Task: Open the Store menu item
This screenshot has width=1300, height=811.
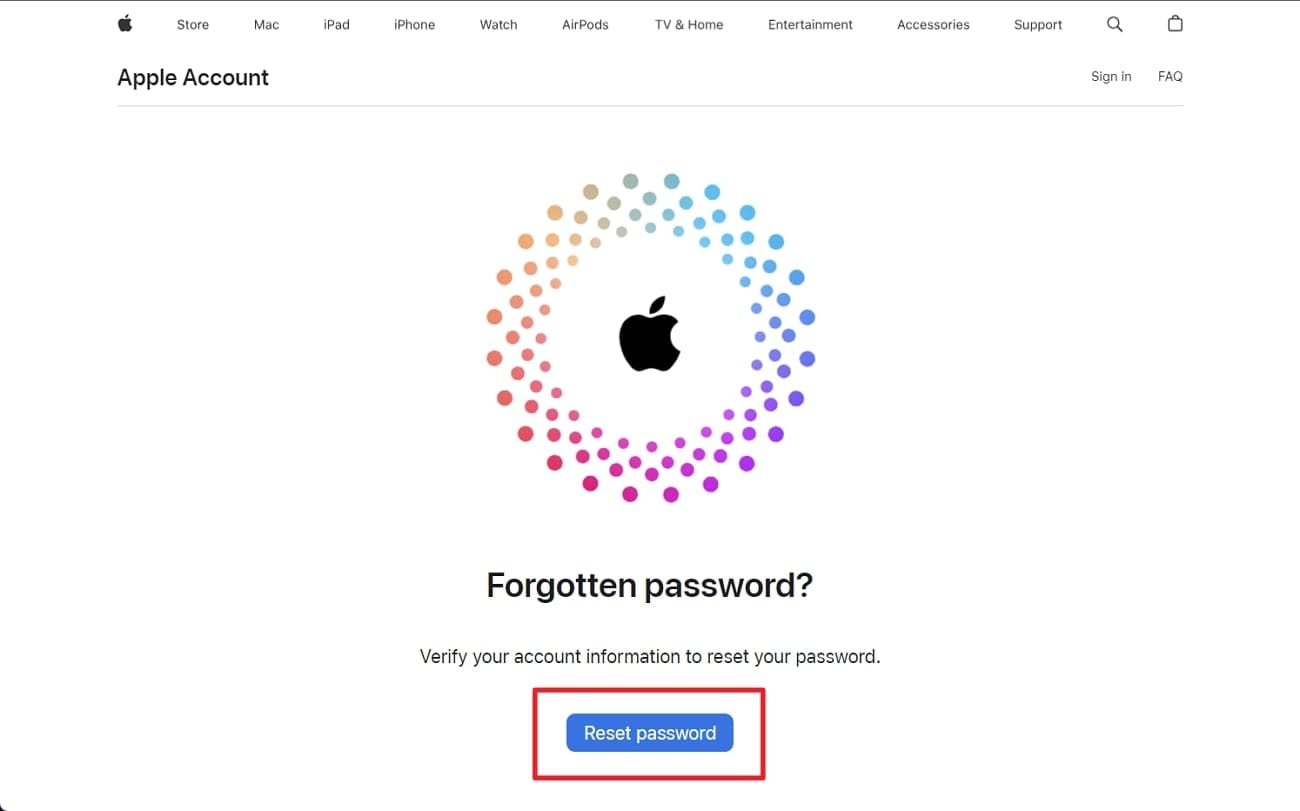Action: click(x=193, y=25)
